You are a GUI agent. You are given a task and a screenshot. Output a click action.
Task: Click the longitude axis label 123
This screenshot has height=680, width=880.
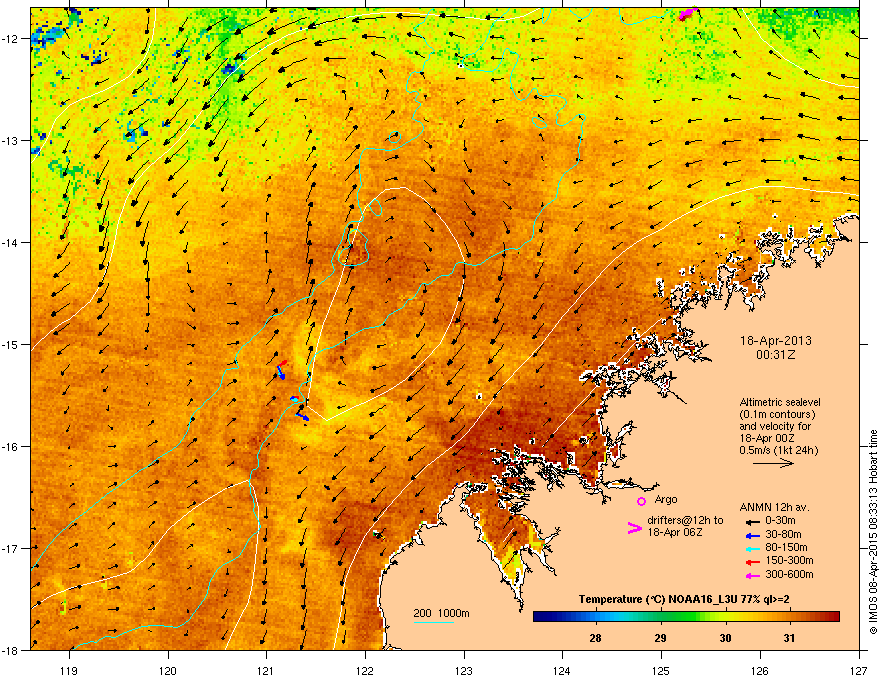(464, 670)
